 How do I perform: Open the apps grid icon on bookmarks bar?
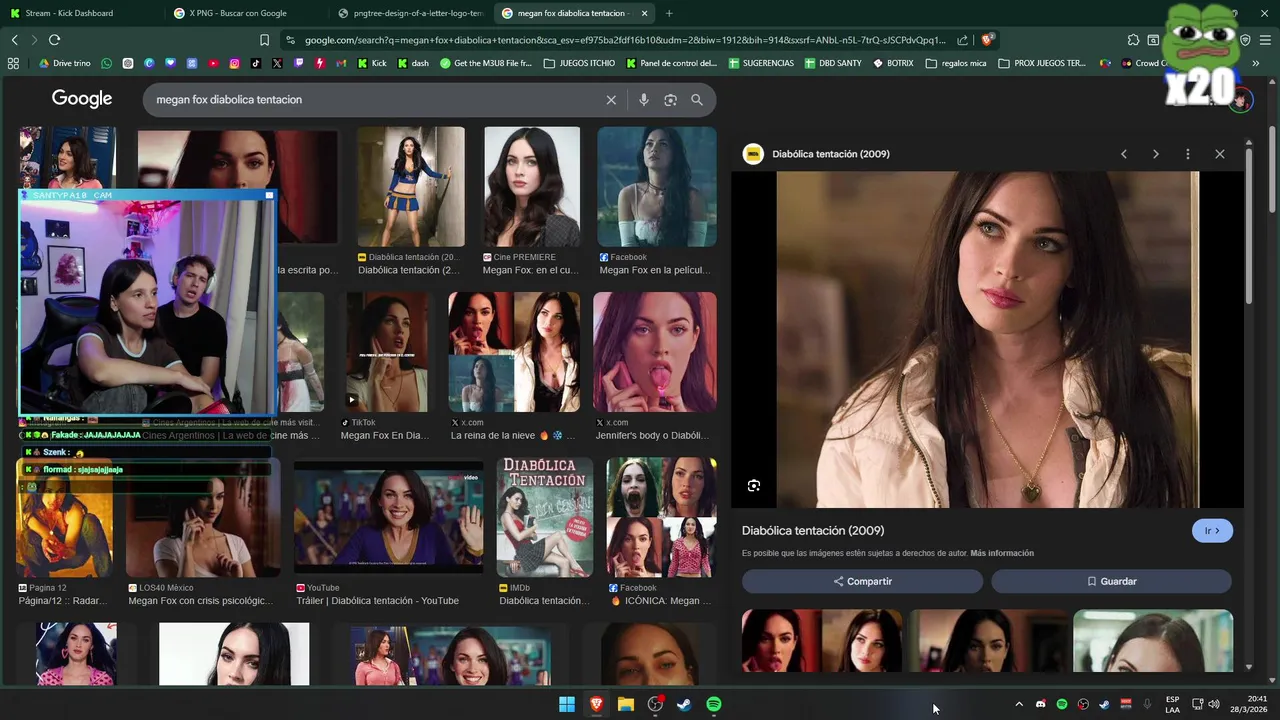13,63
